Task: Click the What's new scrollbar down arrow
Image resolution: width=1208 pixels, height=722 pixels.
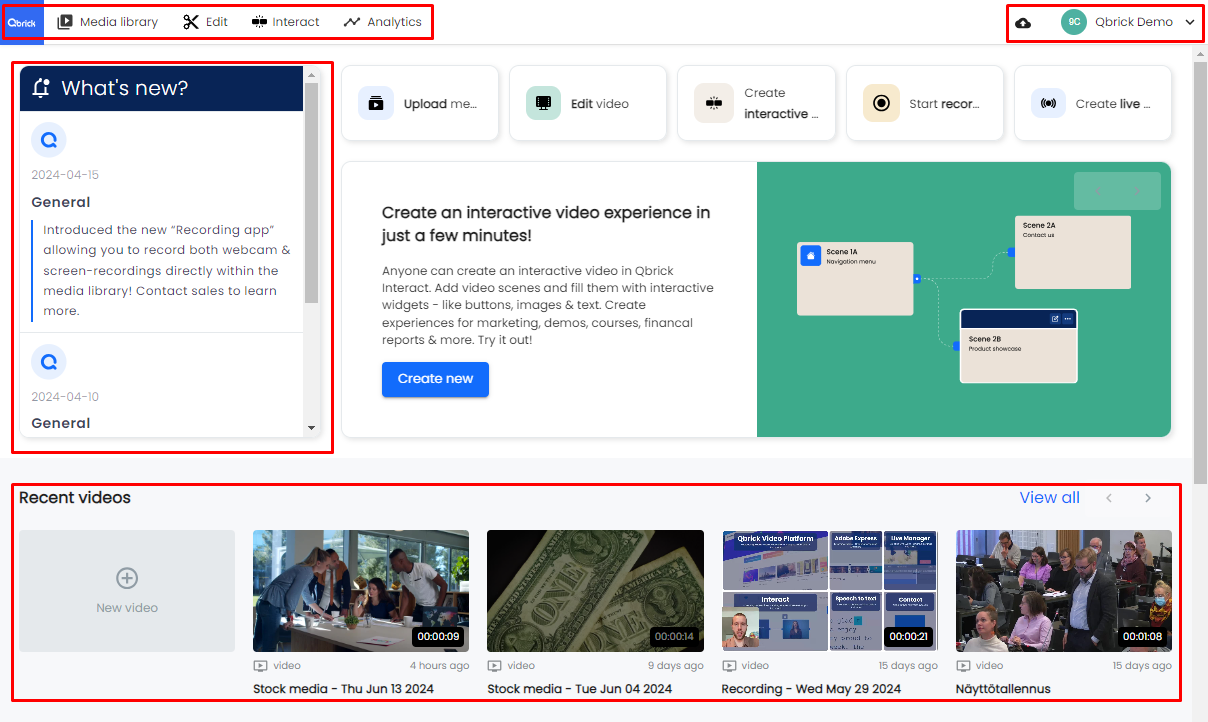Action: point(311,427)
